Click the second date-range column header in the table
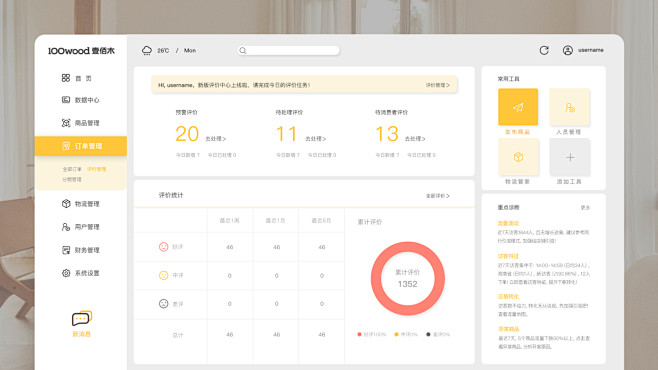 [x=276, y=221]
